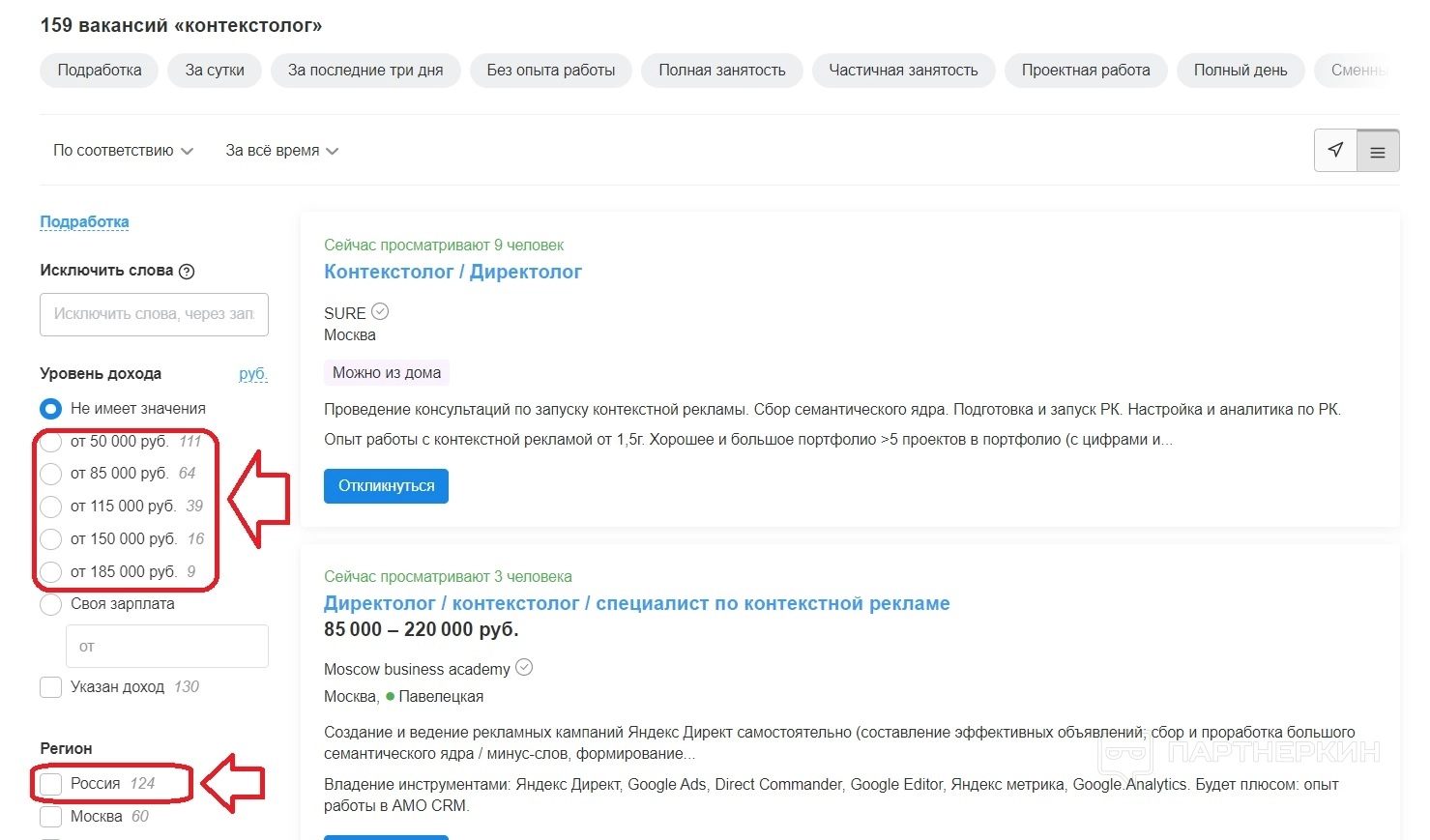Viewport: 1430px width, 840px height.
Task: Apply Полная занятость filter chip
Action: point(721,71)
